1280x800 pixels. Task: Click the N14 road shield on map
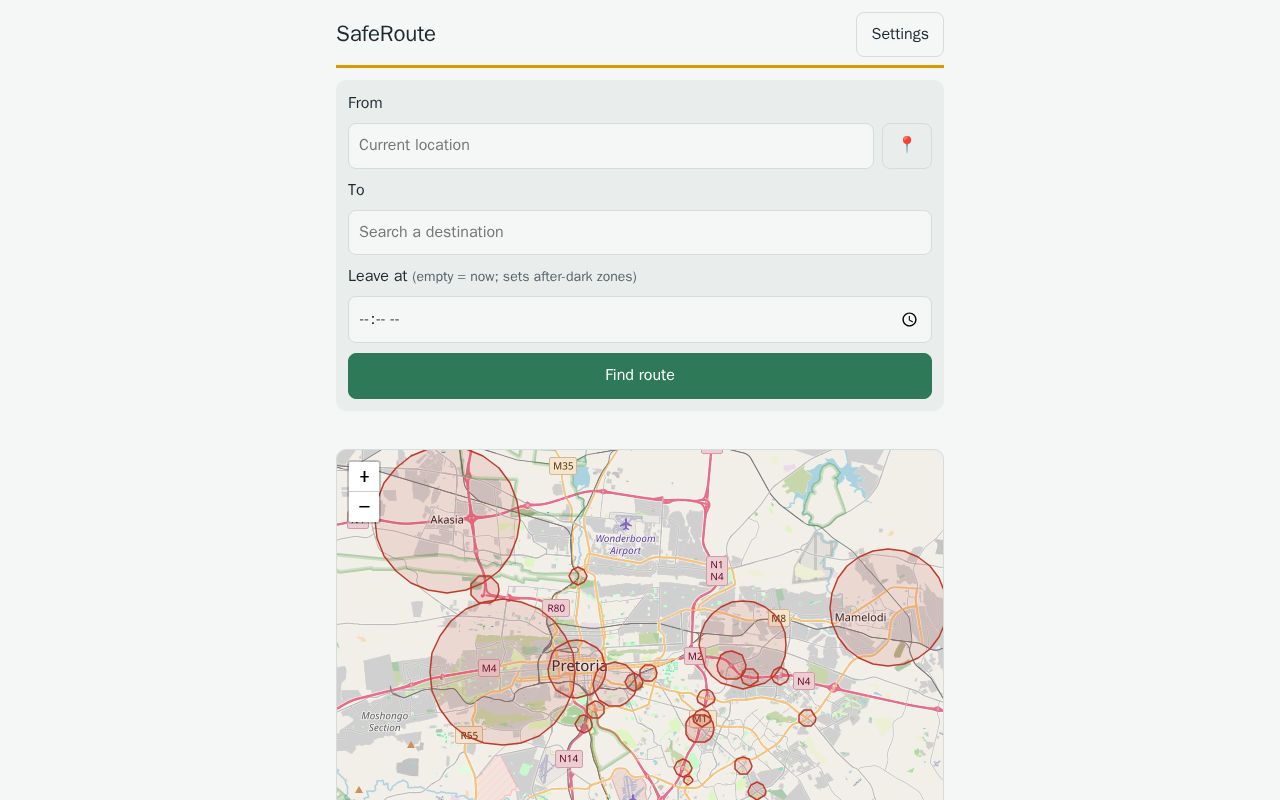pyautogui.click(x=569, y=759)
